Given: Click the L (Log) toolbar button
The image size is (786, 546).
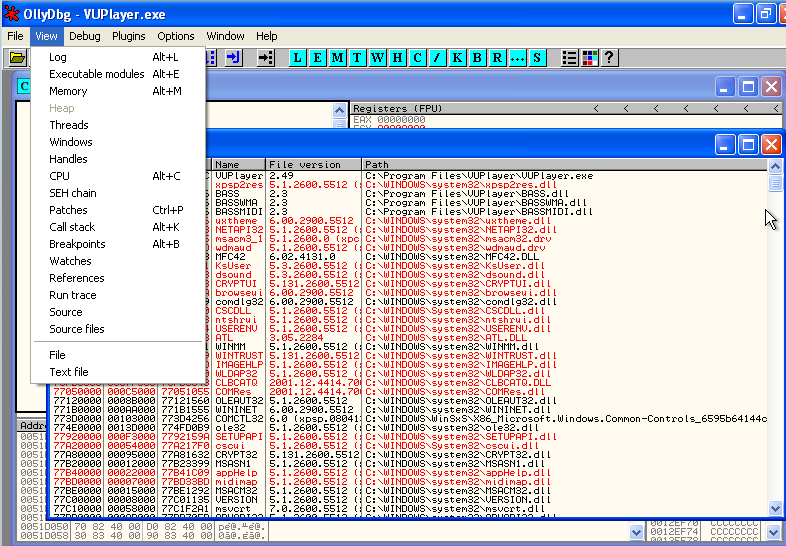Looking at the screenshot, I should coord(298,58).
